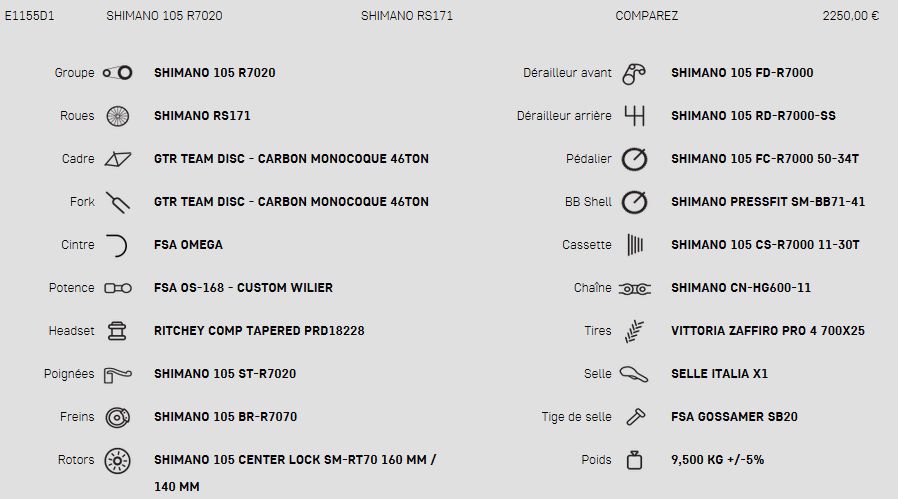898x499 pixels.
Task: Click the Selle saddle icon
Action: 634,374
